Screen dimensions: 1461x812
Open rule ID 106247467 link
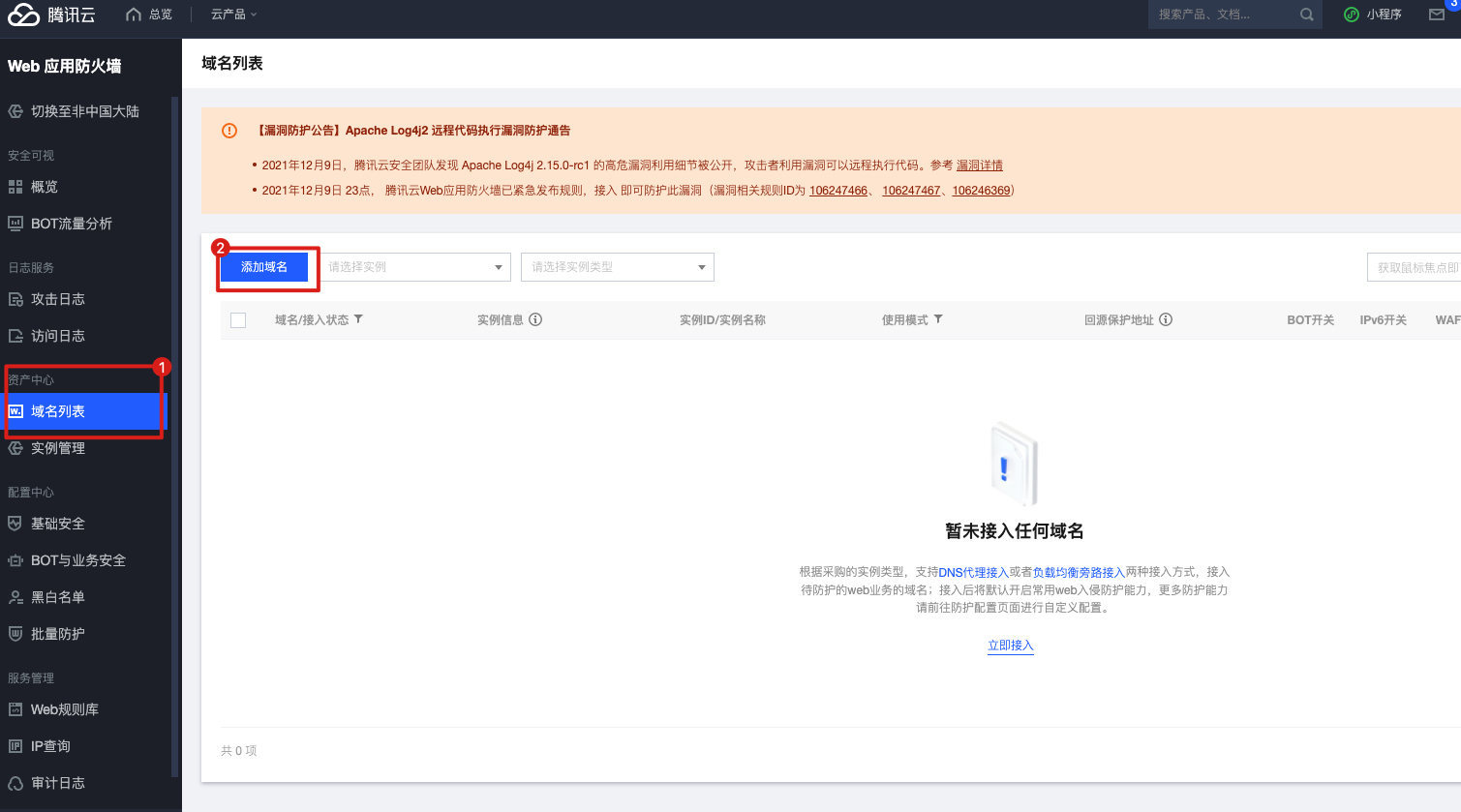[911, 191]
